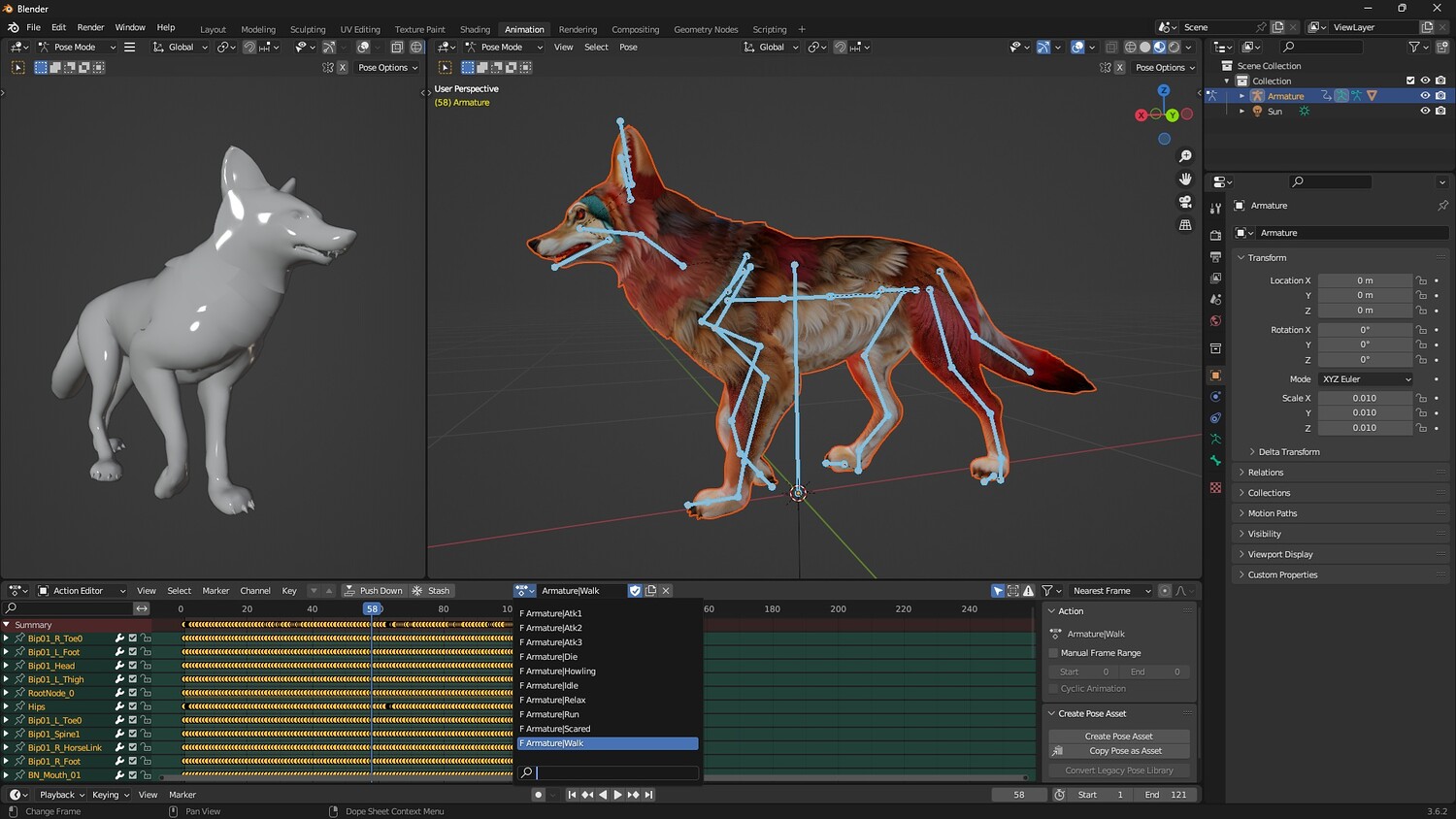Click the magnifier zoom icon in the viewport
1456x819 pixels.
[x=1185, y=156]
